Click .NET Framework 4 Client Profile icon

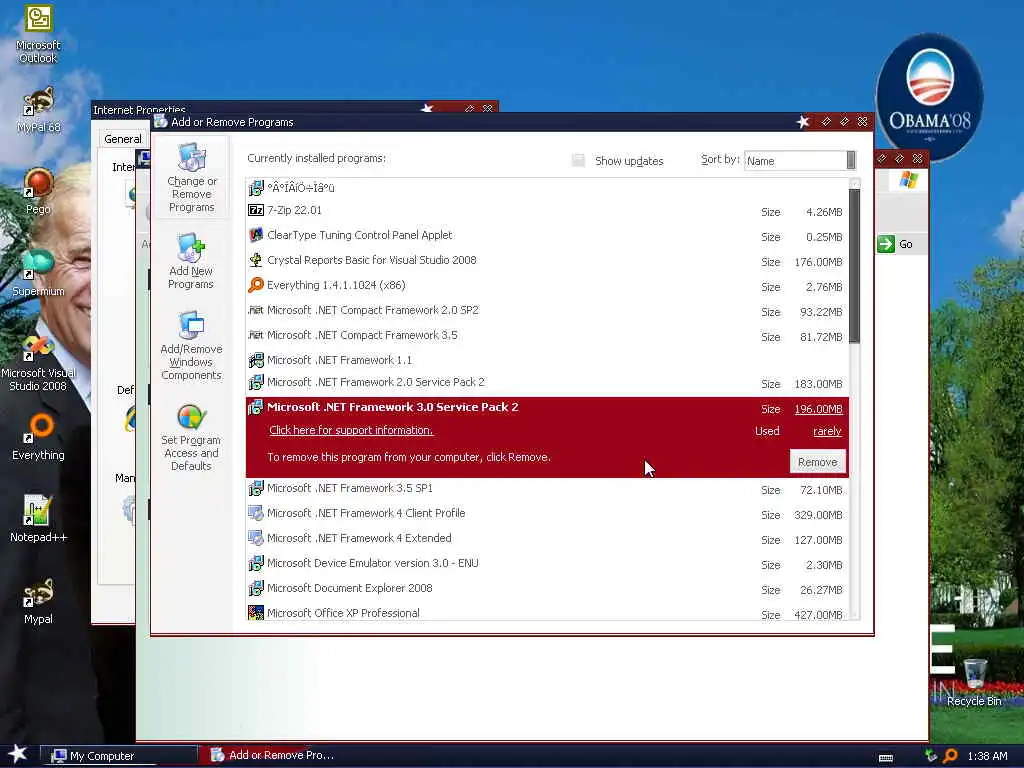point(256,513)
